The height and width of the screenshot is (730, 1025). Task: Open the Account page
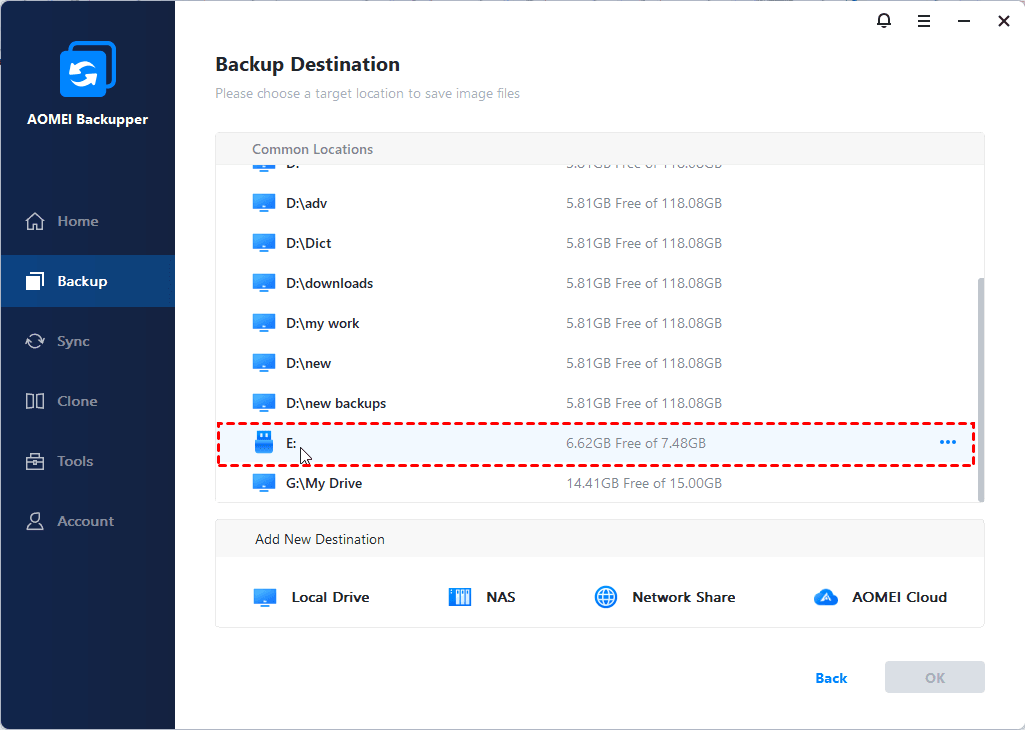tap(85, 521)
